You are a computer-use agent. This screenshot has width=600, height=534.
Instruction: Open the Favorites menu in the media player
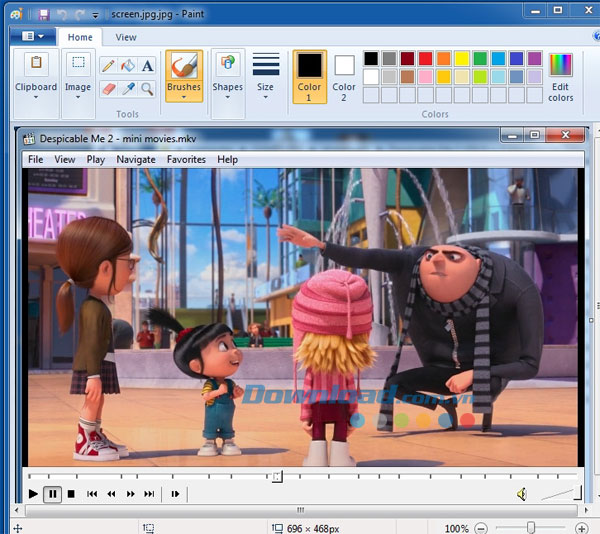point(186,159)
